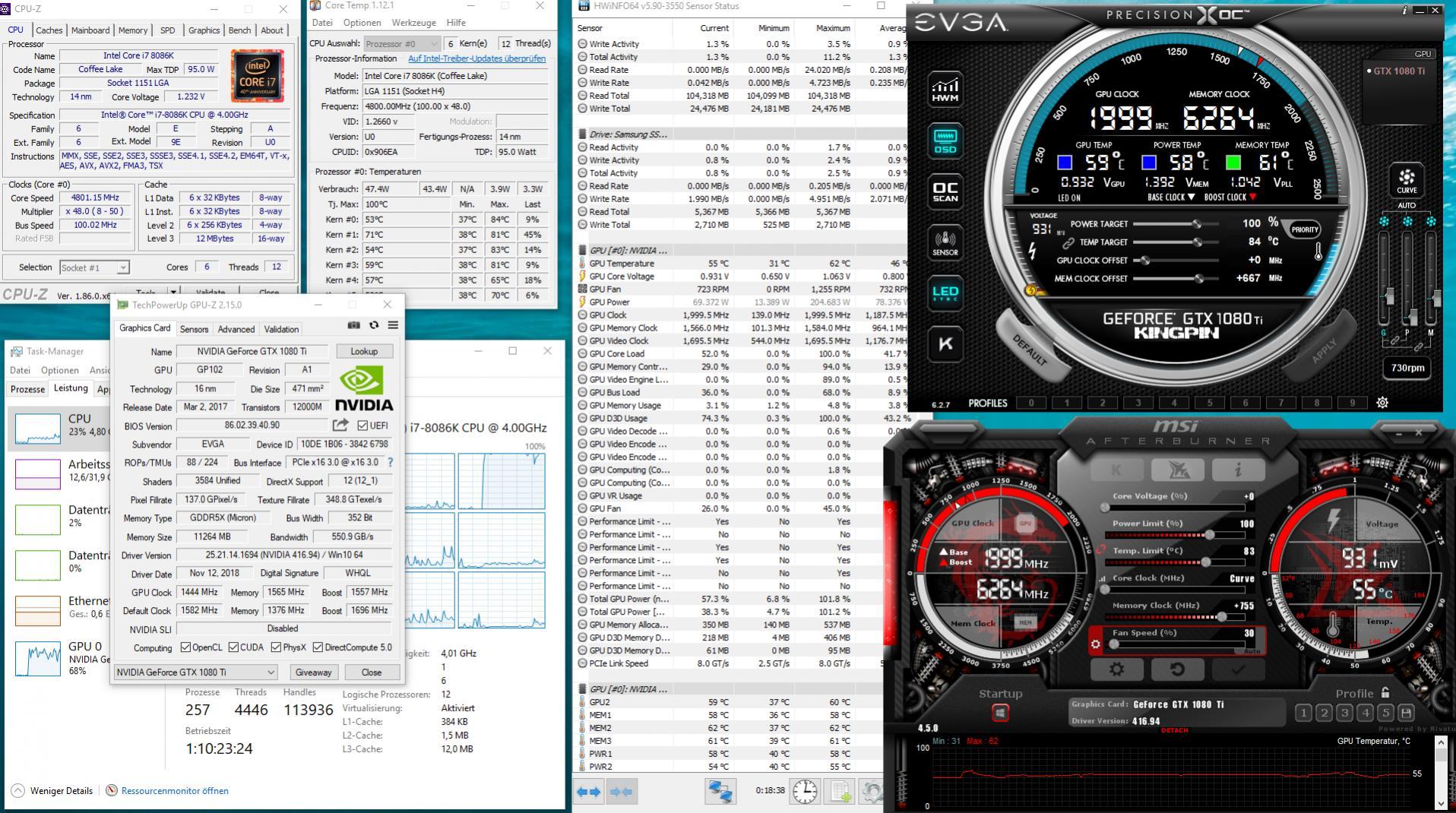The image size is (1456, 813).
Task: Apply Afterburner settings with checkmark
Action: (x=1238, y=669)
